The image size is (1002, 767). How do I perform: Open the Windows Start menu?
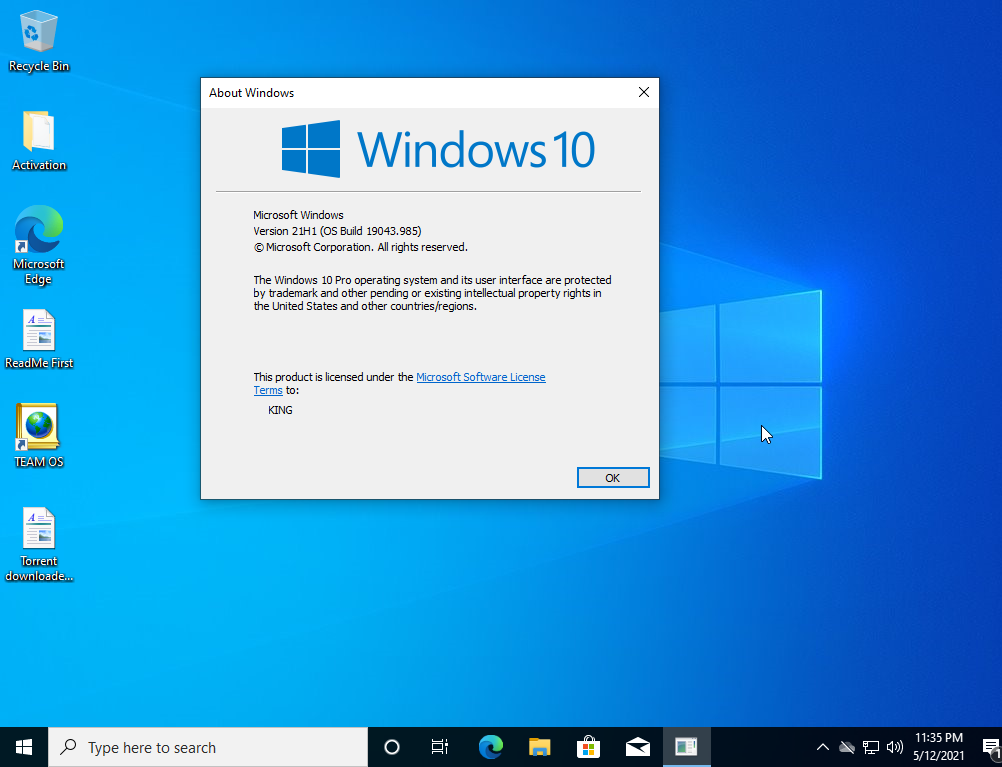coord(24,747)
